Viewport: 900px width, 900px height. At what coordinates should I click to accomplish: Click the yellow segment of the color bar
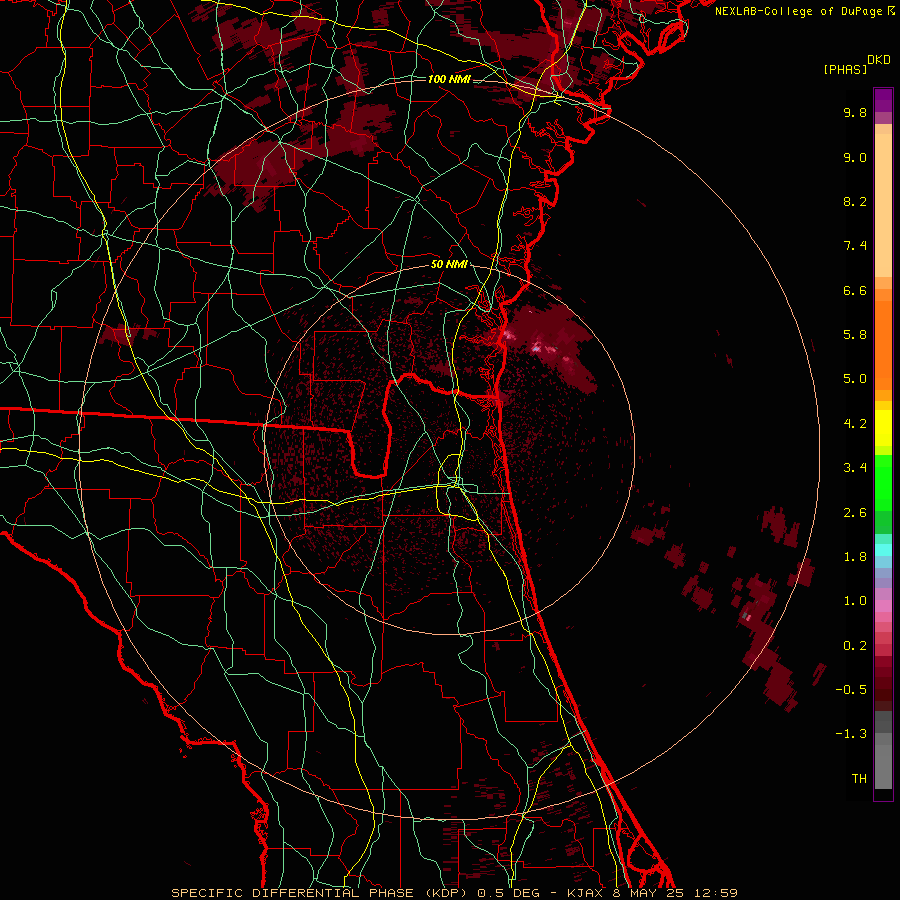coord(883,428)
